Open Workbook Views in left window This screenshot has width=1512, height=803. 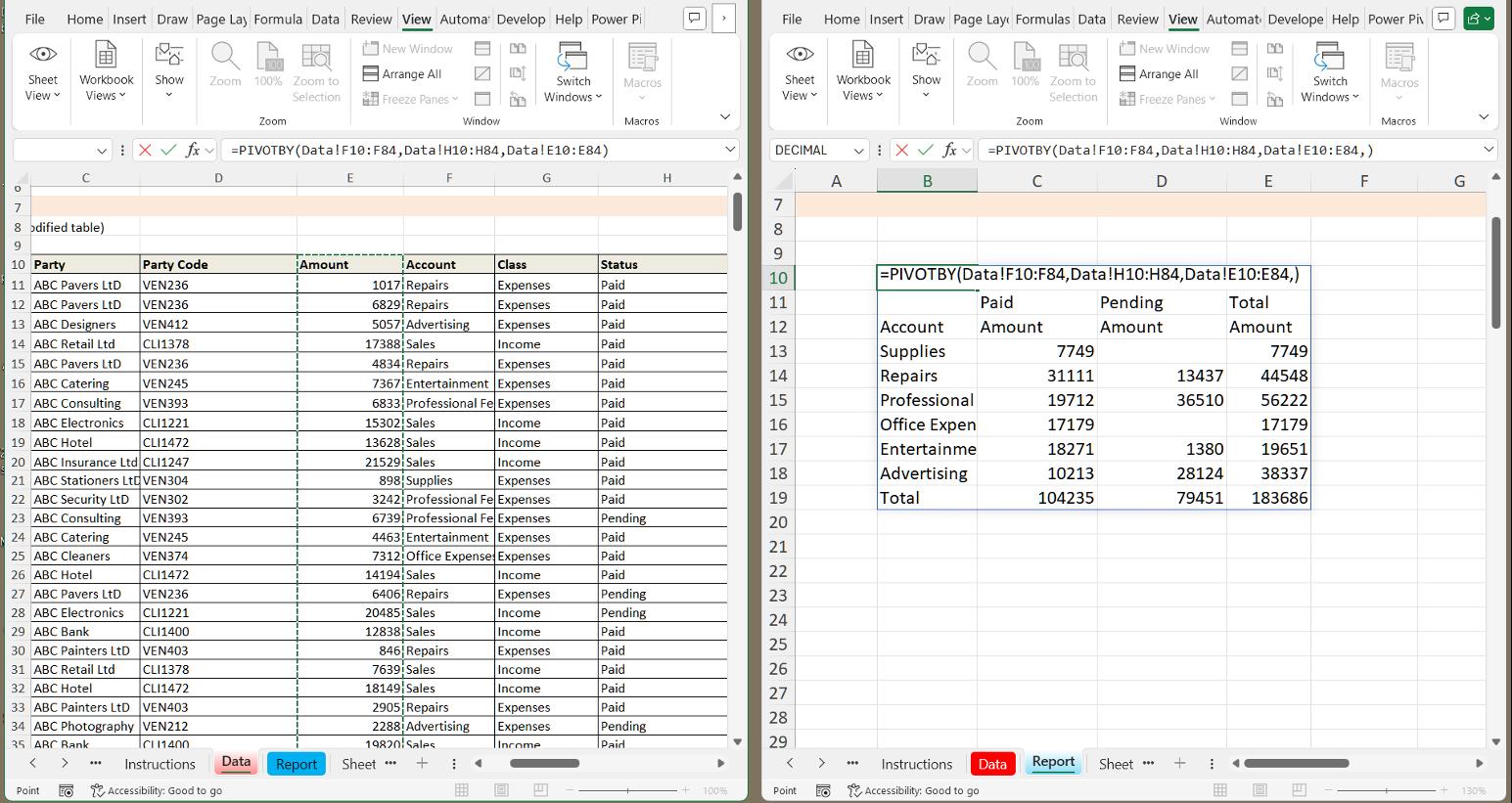tap(106, 71)
